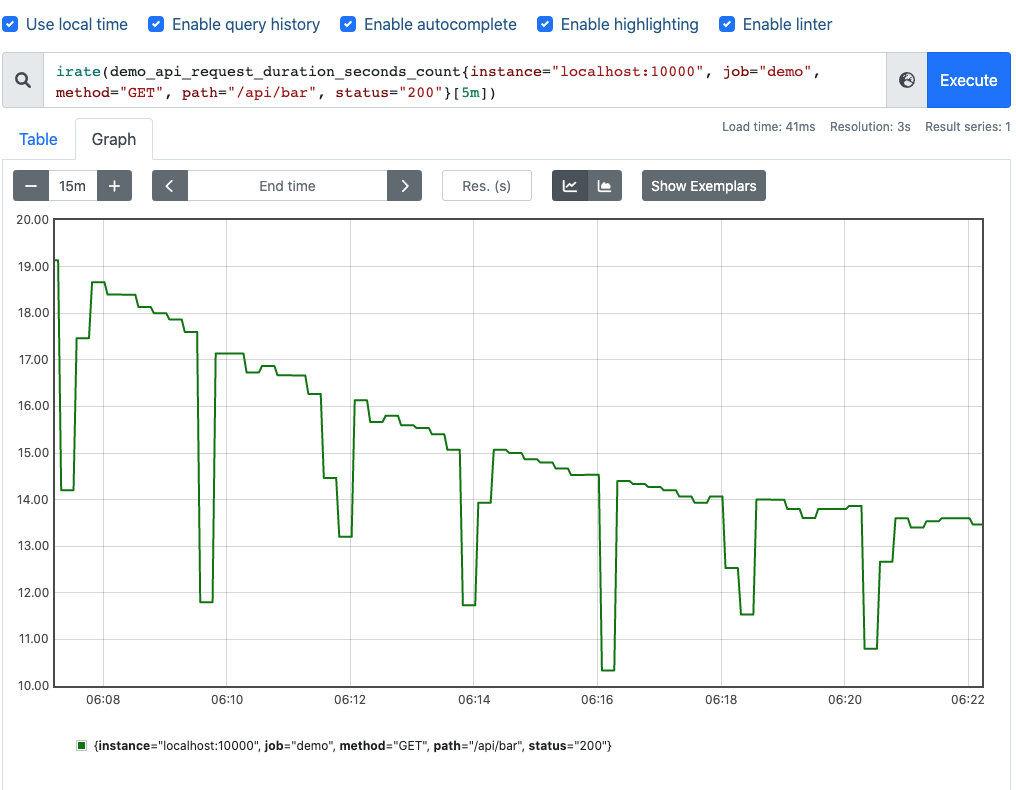Select the Graph tab
This screenshot has width=1016, height=790.
click(x=113, y=139)
